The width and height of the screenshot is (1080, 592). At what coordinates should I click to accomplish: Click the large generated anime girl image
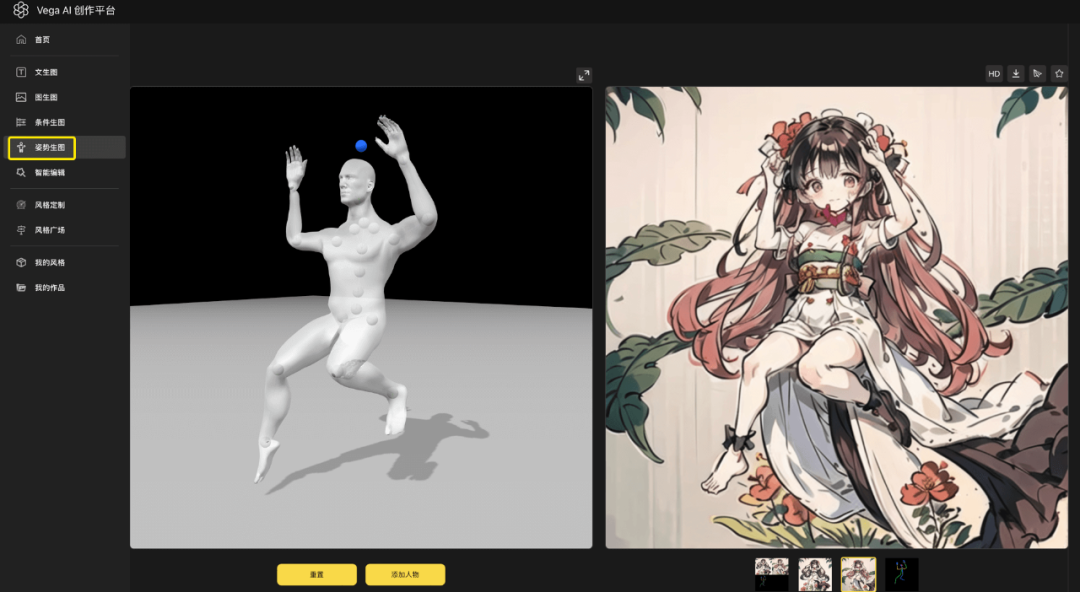point(836,318)
